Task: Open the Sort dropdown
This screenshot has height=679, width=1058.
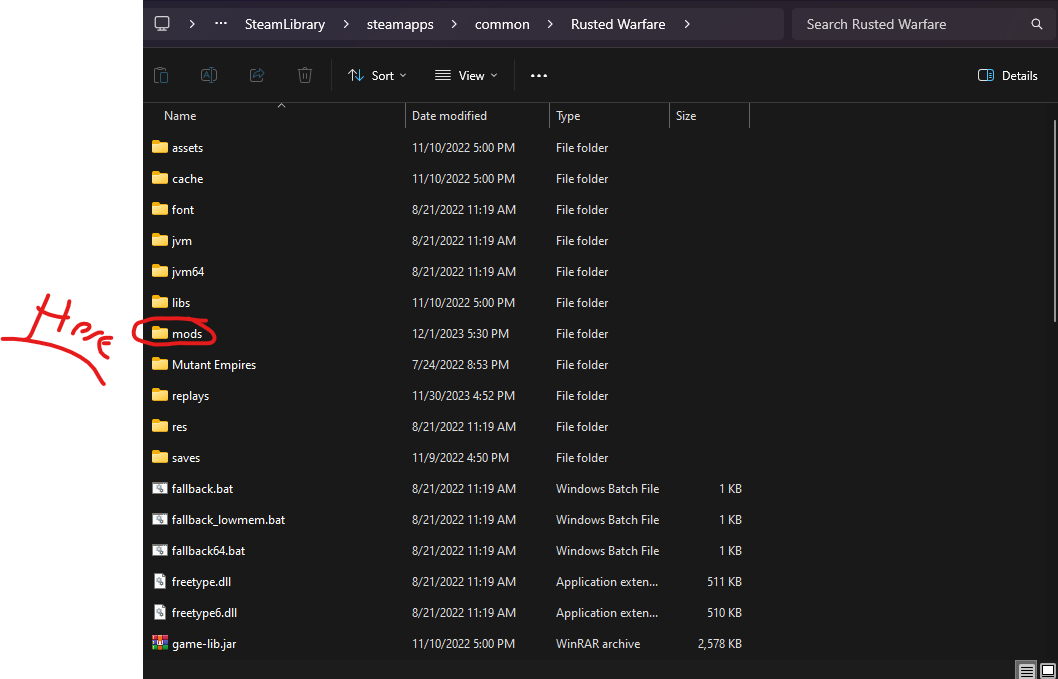Action: tap(377, 75)
